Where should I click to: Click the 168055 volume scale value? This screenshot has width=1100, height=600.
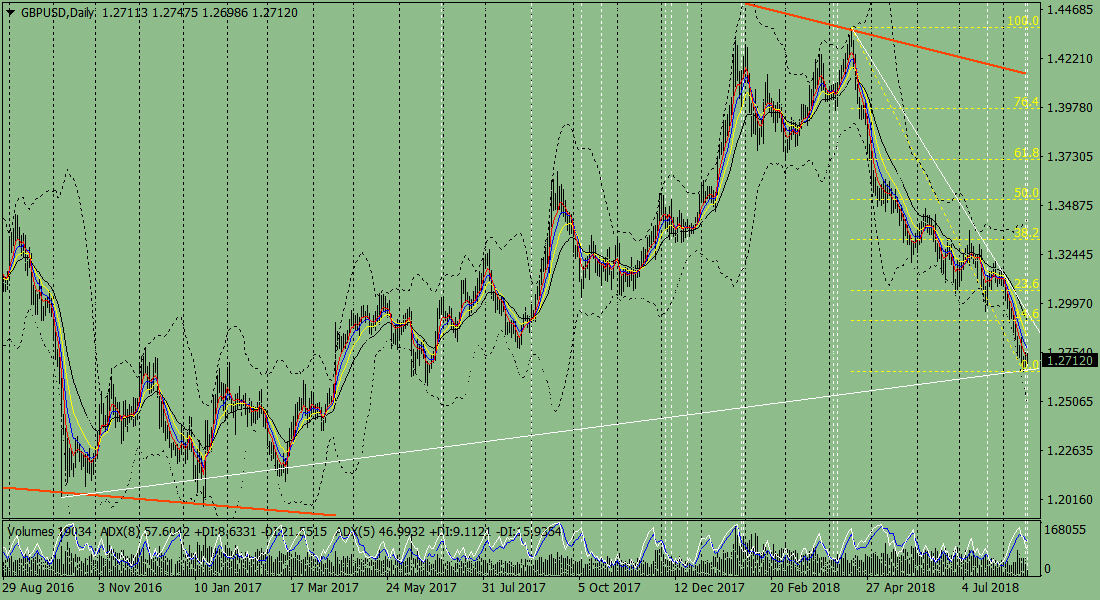click(x=1065, y=529)
